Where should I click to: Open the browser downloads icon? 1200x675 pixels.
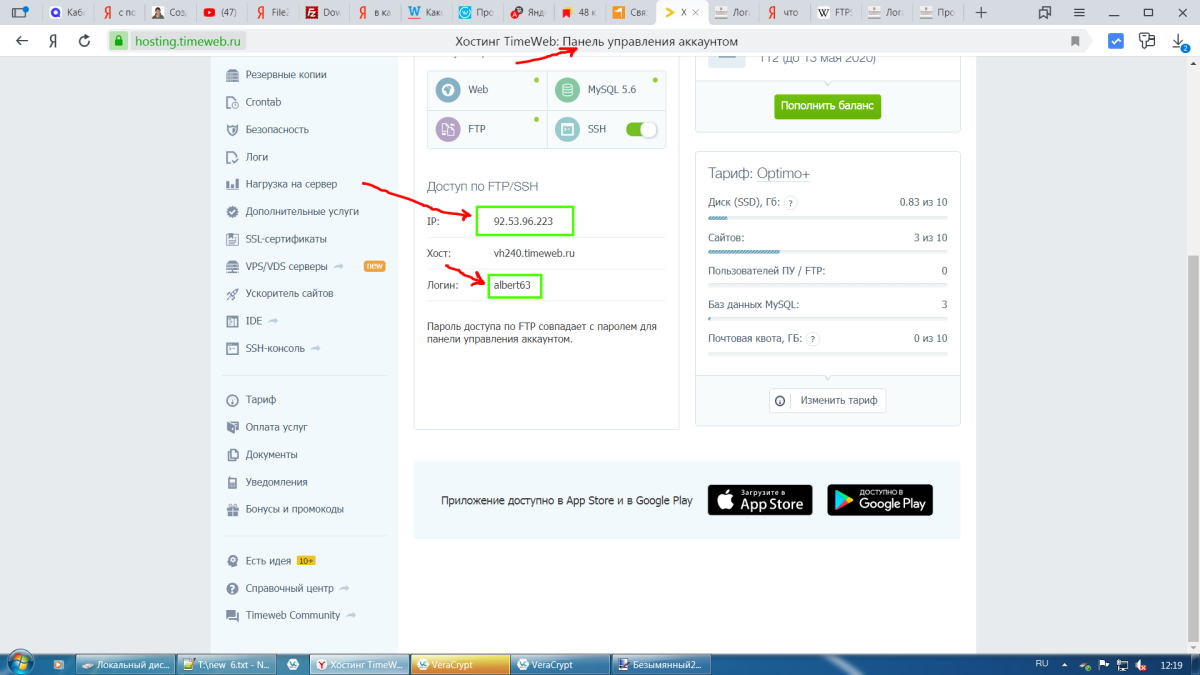1180,42
